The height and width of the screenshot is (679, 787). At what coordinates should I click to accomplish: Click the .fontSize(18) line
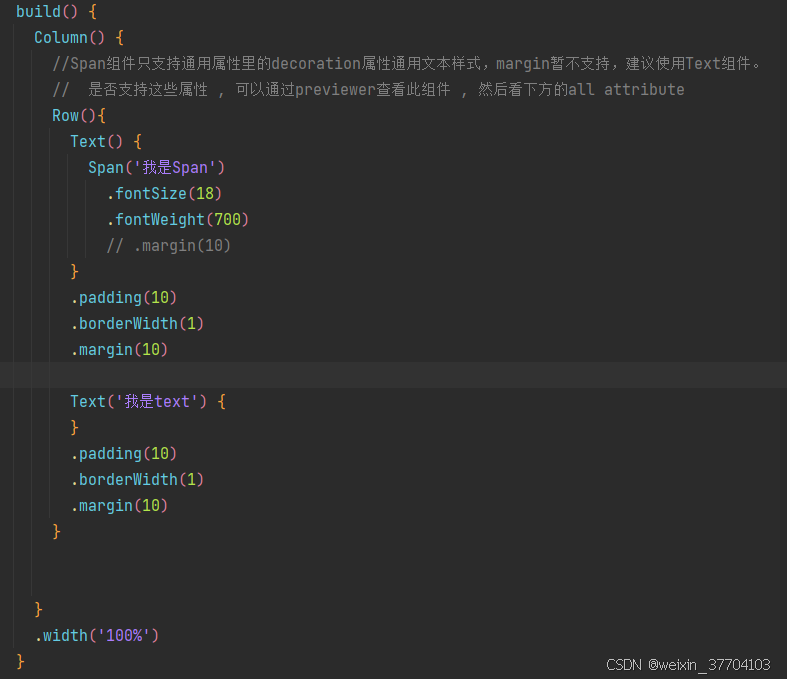pyautogui.click(x=164, y=194)
